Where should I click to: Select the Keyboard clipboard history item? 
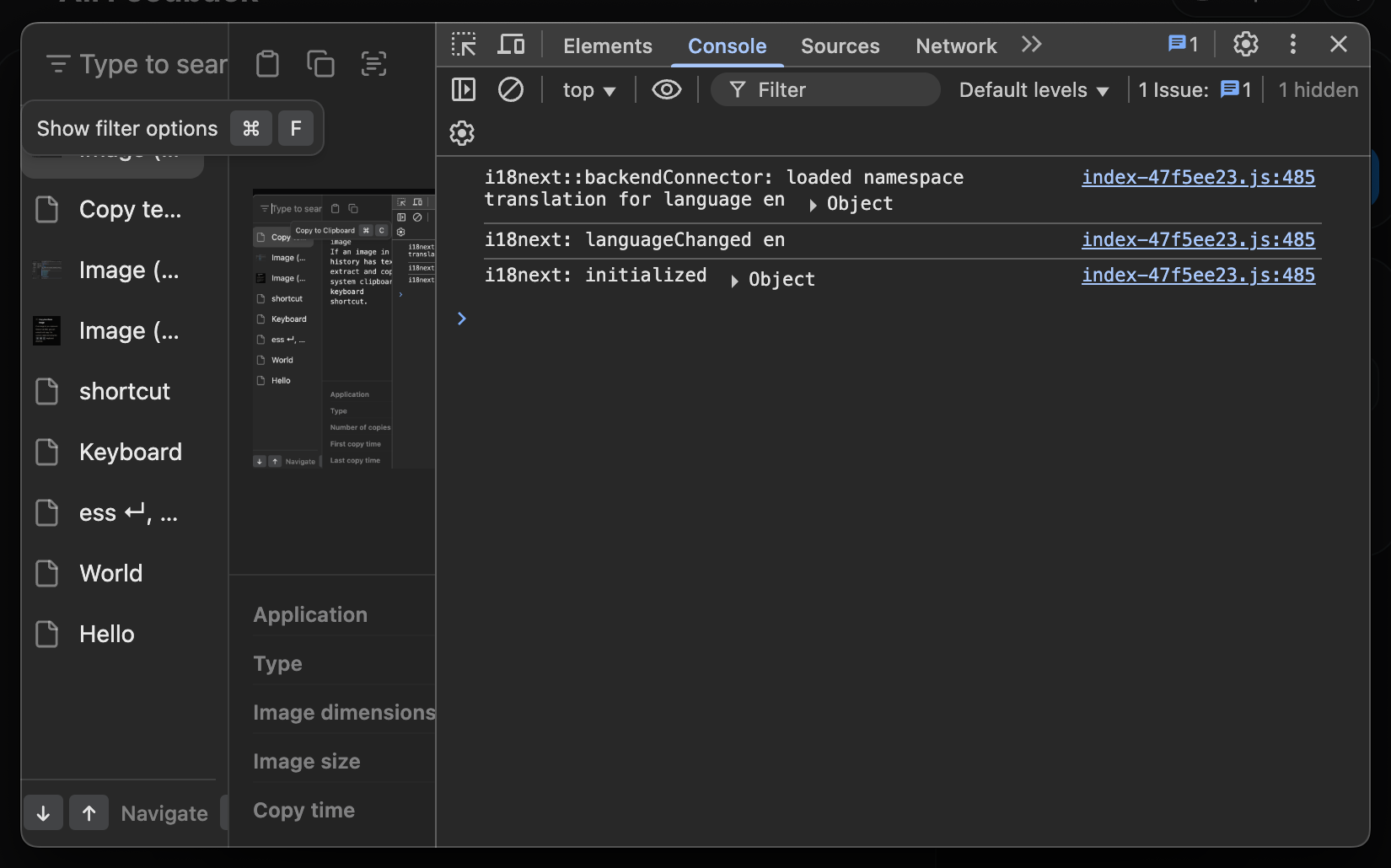130,453
